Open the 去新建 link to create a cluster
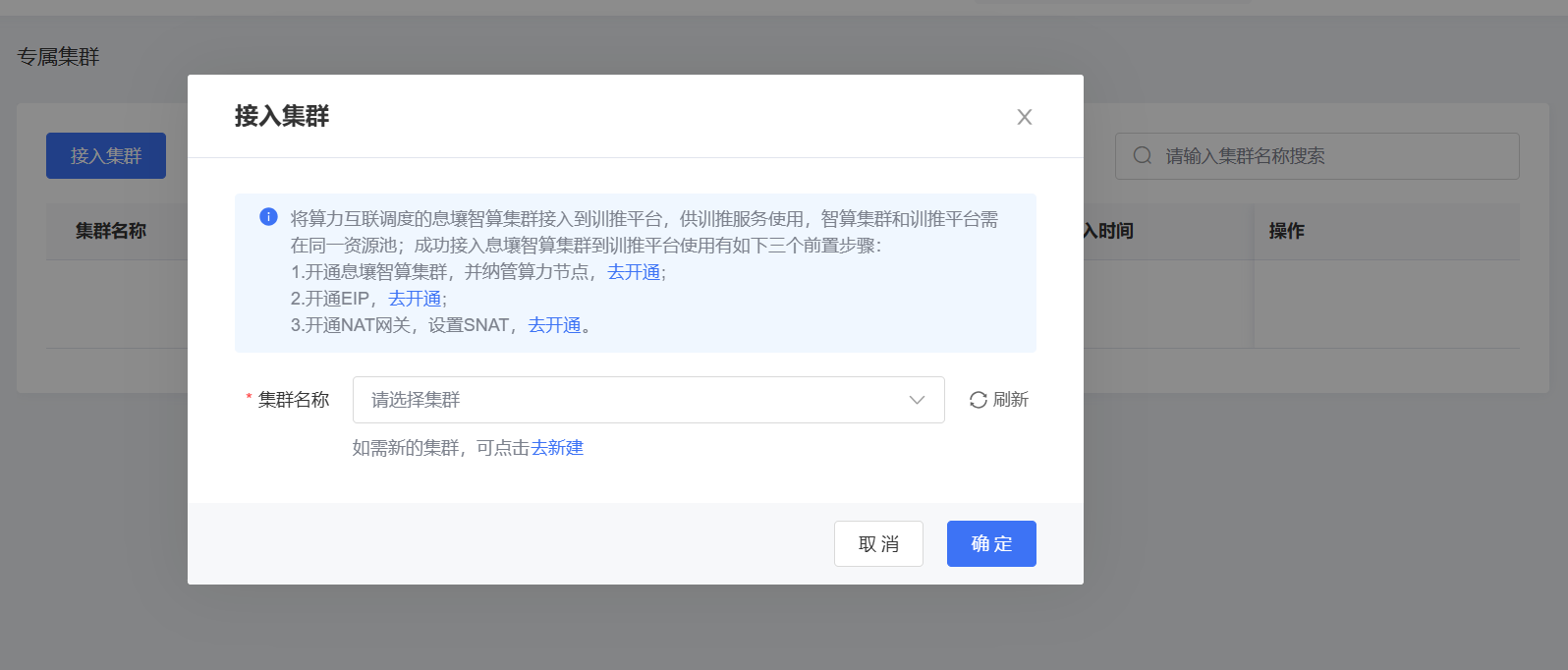Image resolution: width=1568 pixels, height=670 pixels. point(557,448)
